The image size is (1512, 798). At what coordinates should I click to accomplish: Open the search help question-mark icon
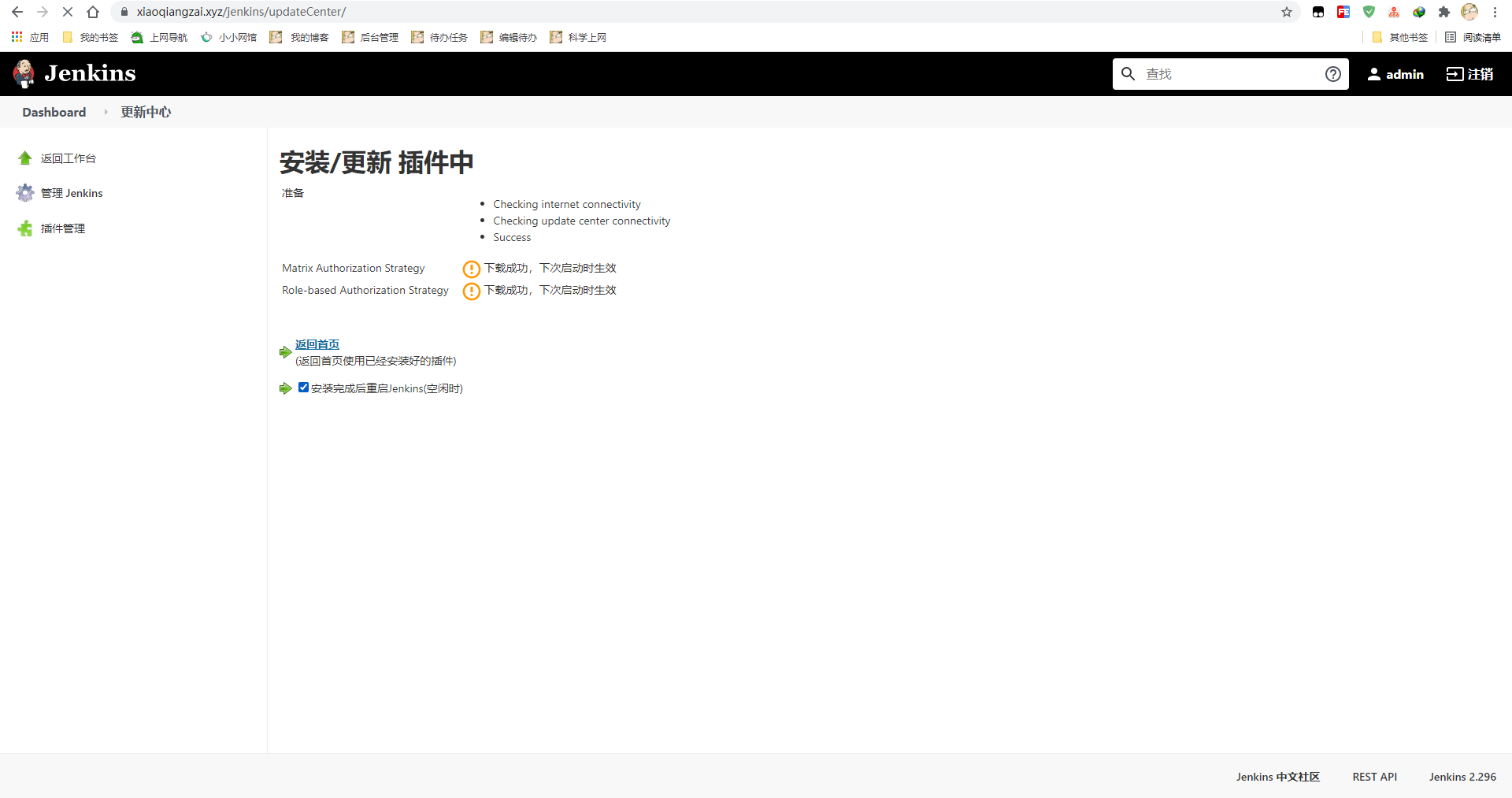tap(1332, 74)
